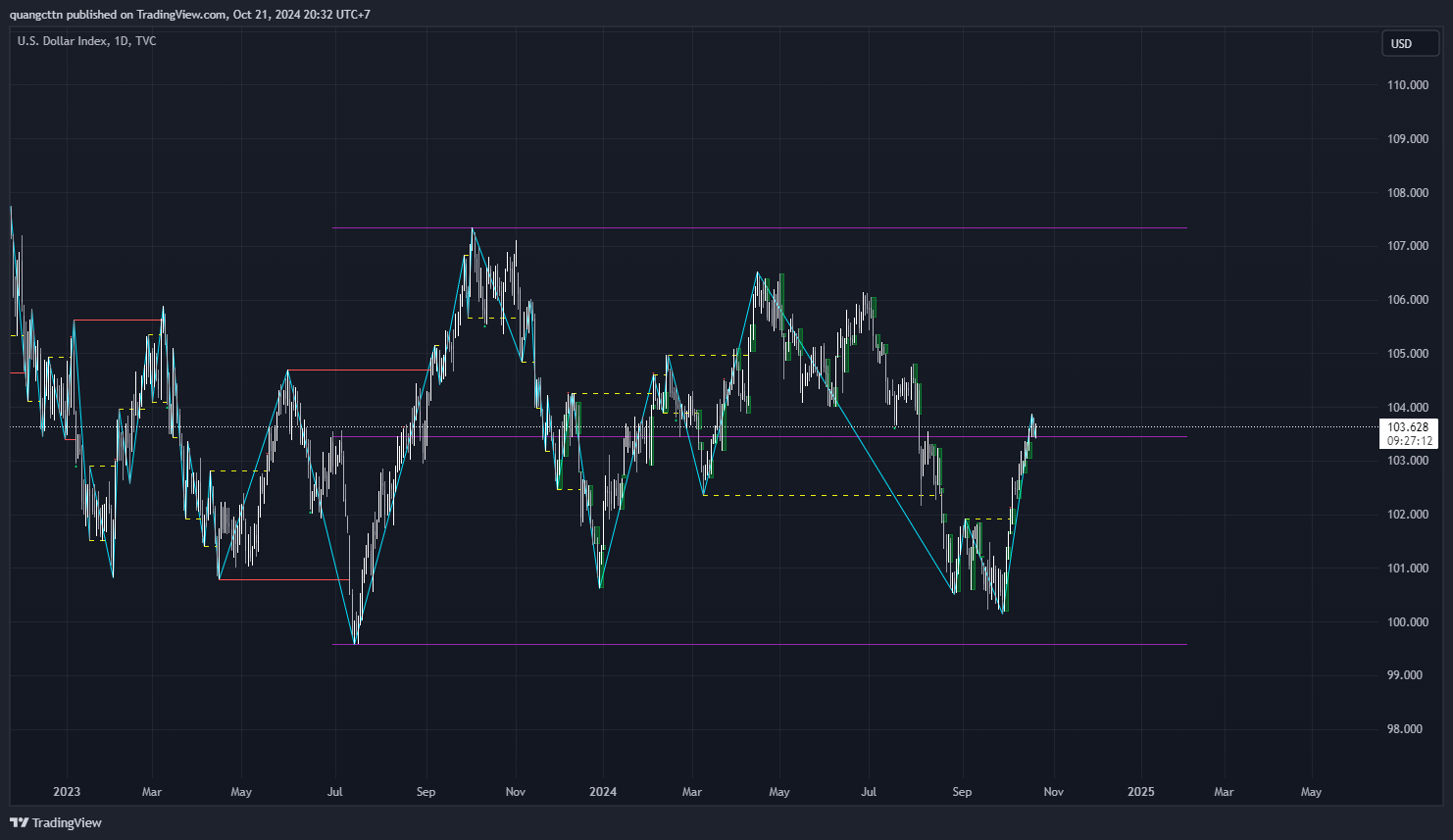
Task: Click the 107.000 price axis label
Action: (1408, 246)
